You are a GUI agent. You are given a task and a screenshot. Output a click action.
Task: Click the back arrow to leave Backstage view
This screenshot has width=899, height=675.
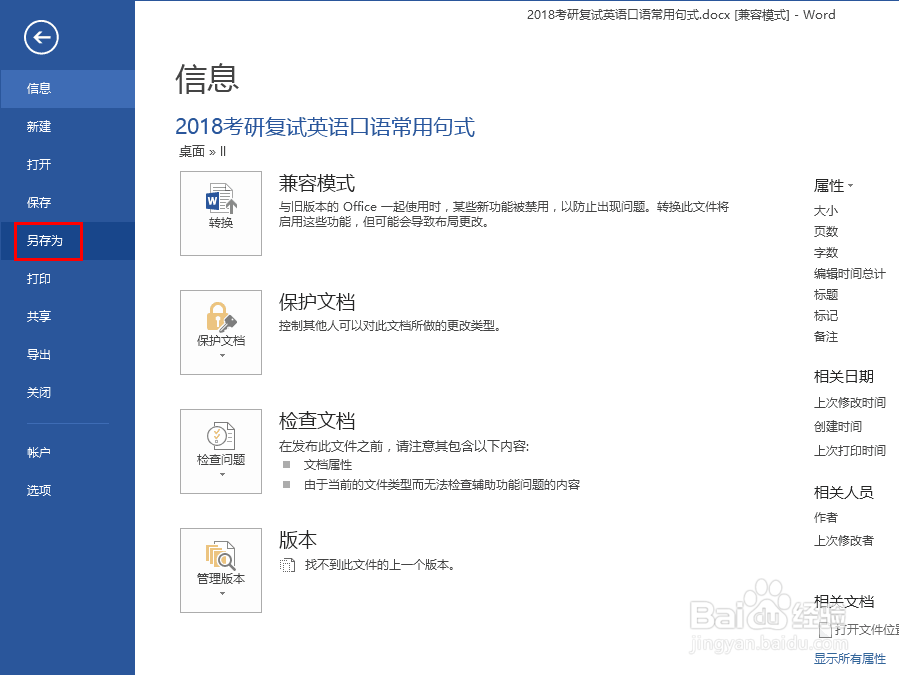pos(39,37)
